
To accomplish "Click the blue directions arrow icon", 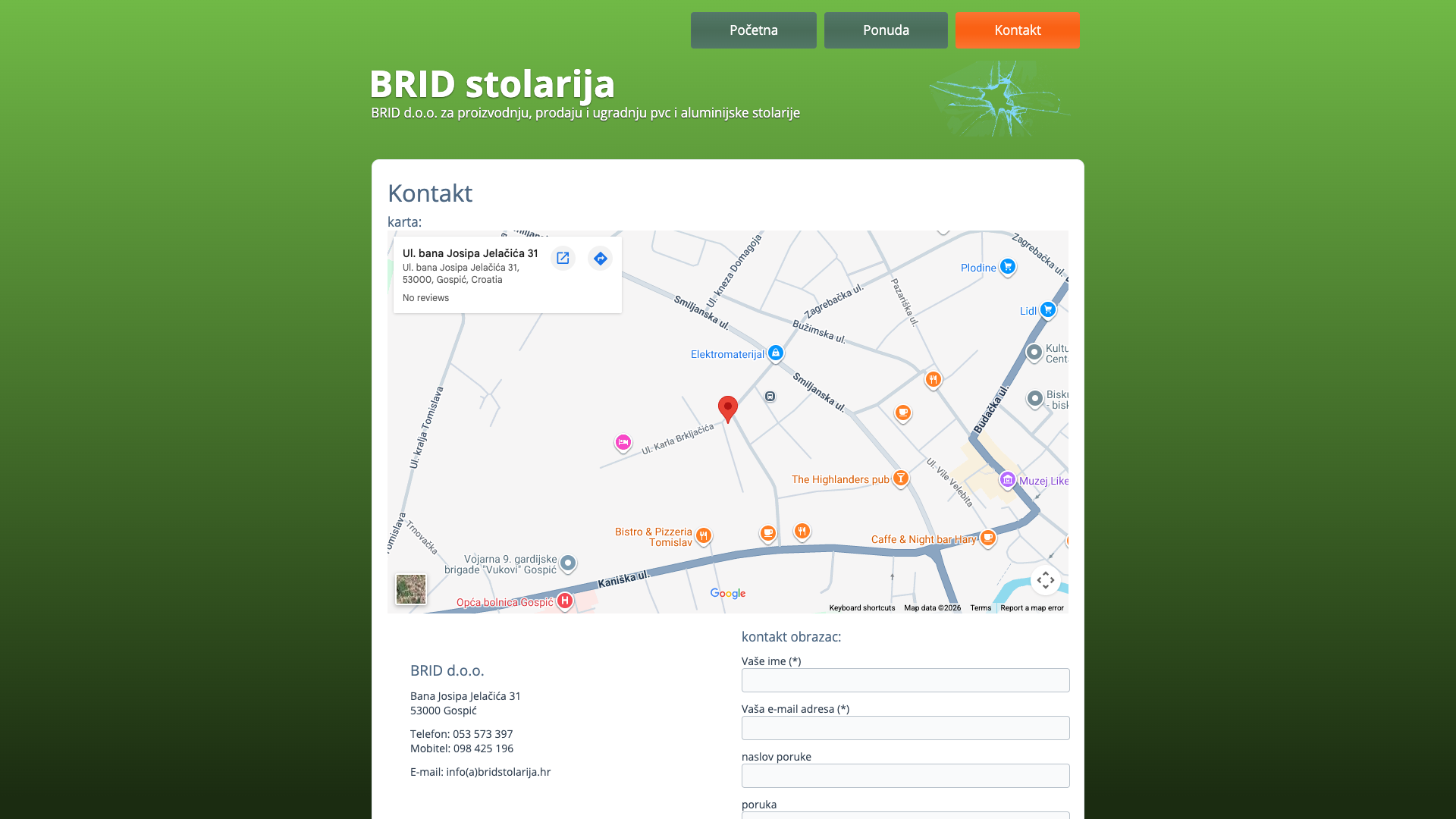I will tap(600, 258).
